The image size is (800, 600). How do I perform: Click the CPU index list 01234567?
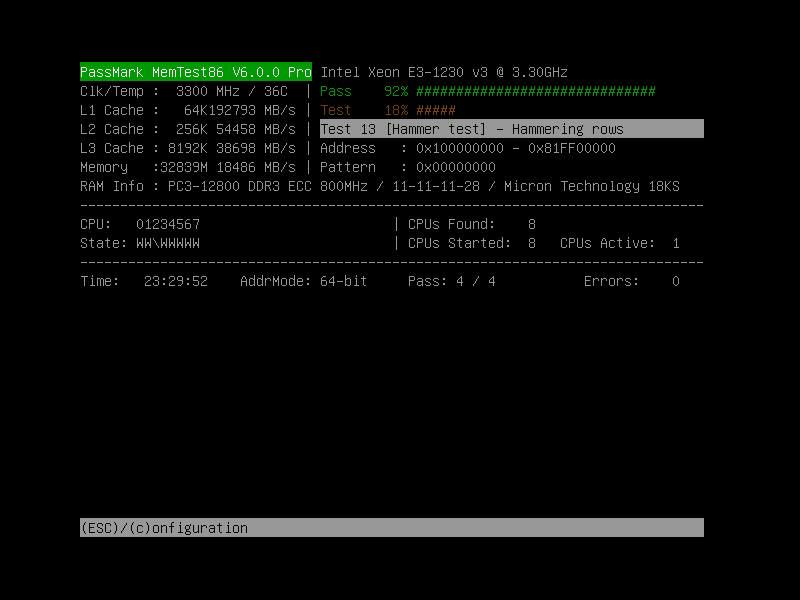(x=168, y=224)
